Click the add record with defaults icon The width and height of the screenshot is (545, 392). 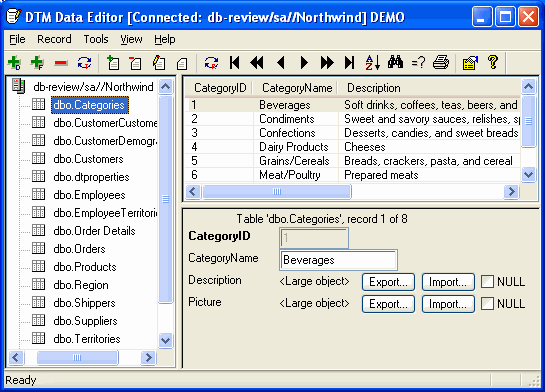coord(14,63)
